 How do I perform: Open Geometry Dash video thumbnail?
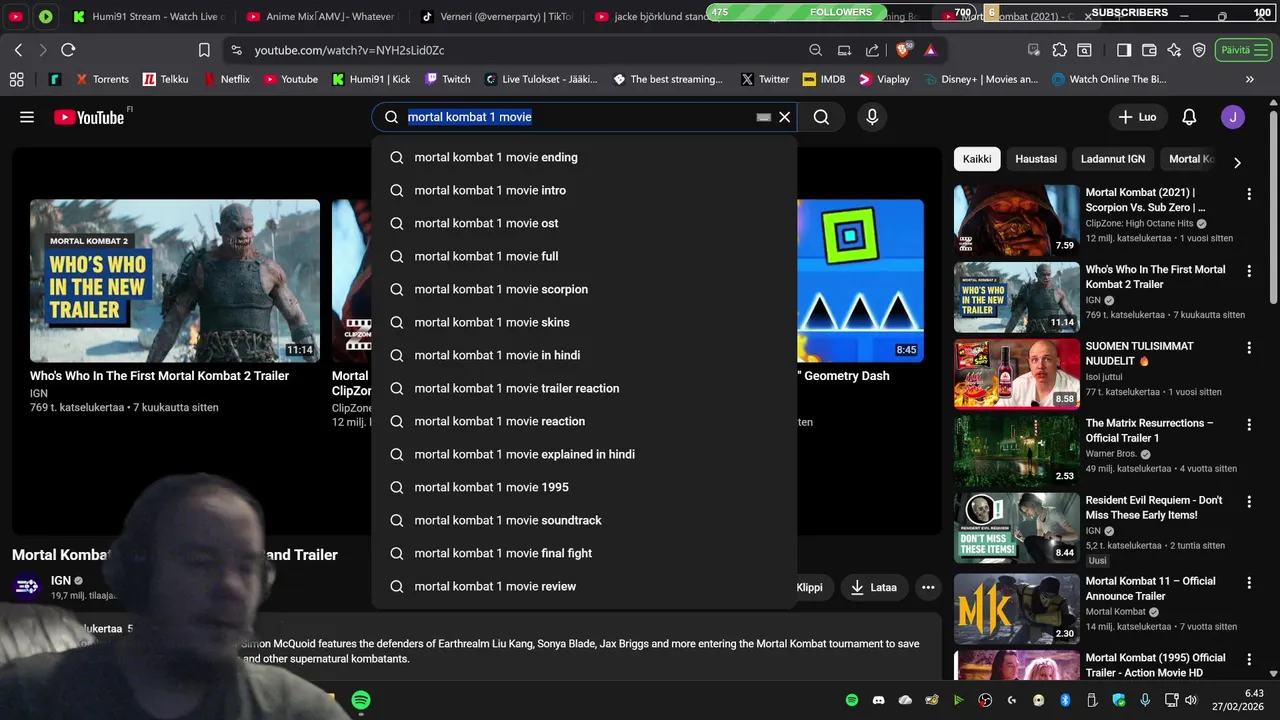click(860, 281)
